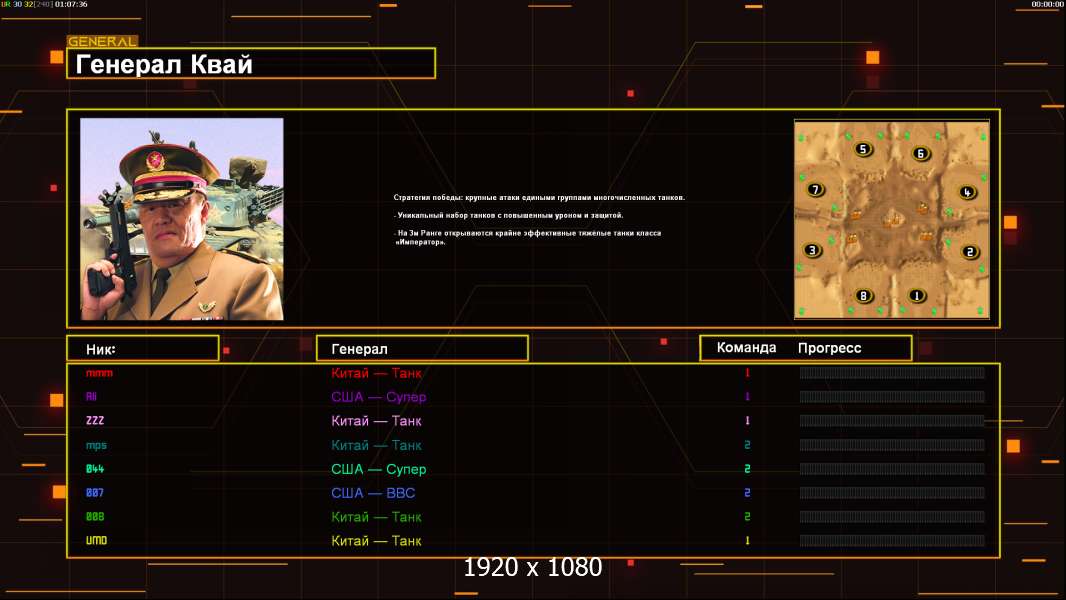Click the 'Команда' header label
Viewport: 1066px width, 600px height.
746,348
